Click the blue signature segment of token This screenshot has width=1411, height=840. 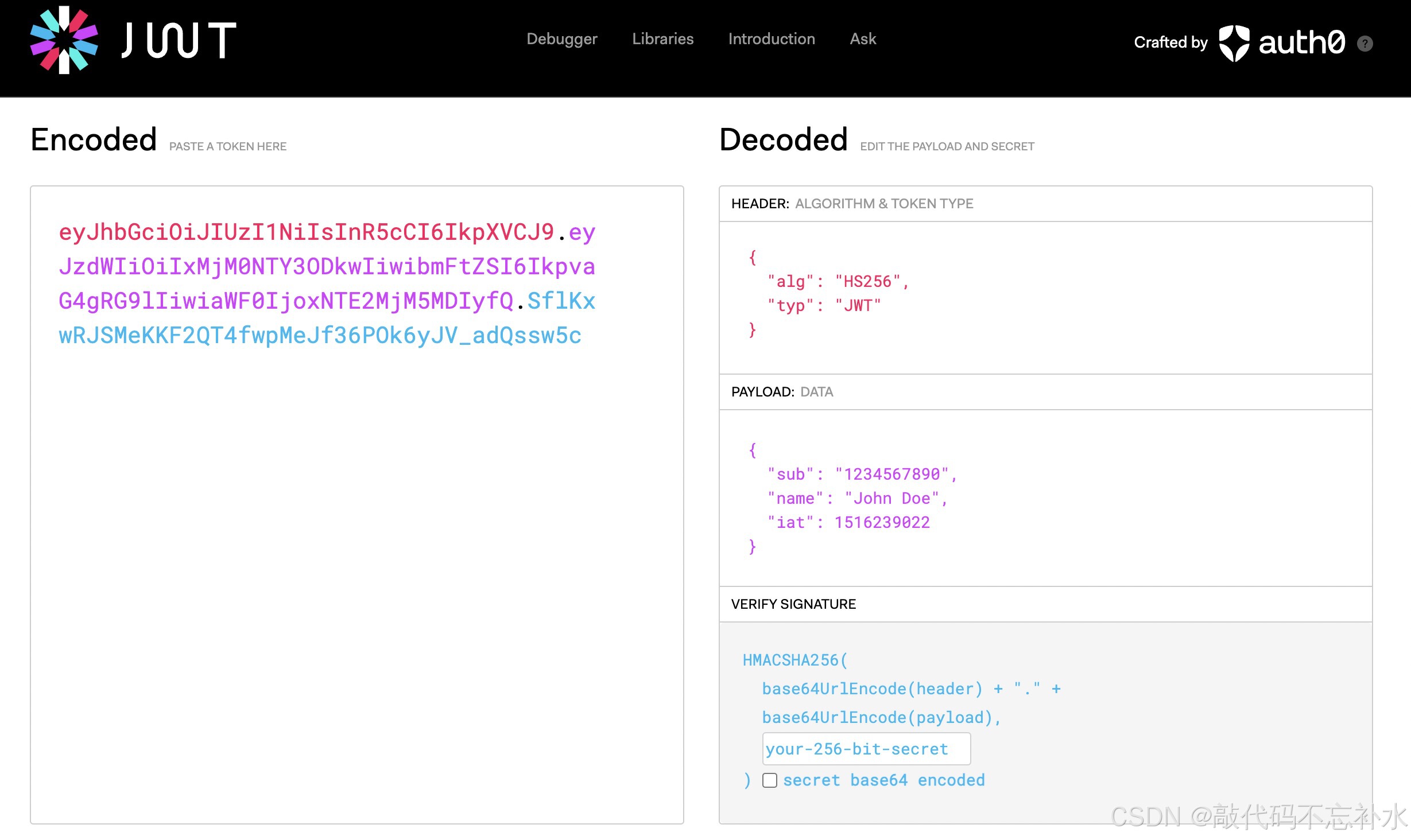pos(319,336)
